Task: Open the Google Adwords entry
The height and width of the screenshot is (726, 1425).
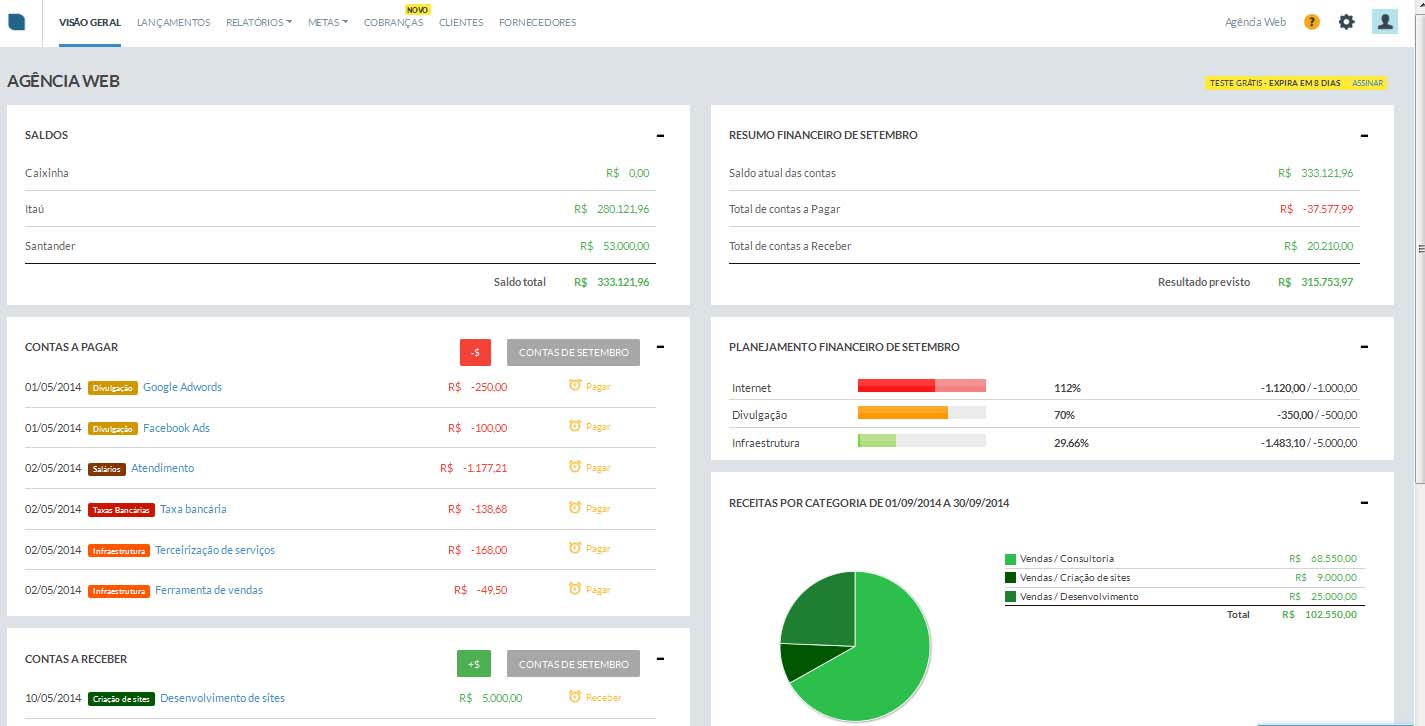Action: tap(182, 387)
